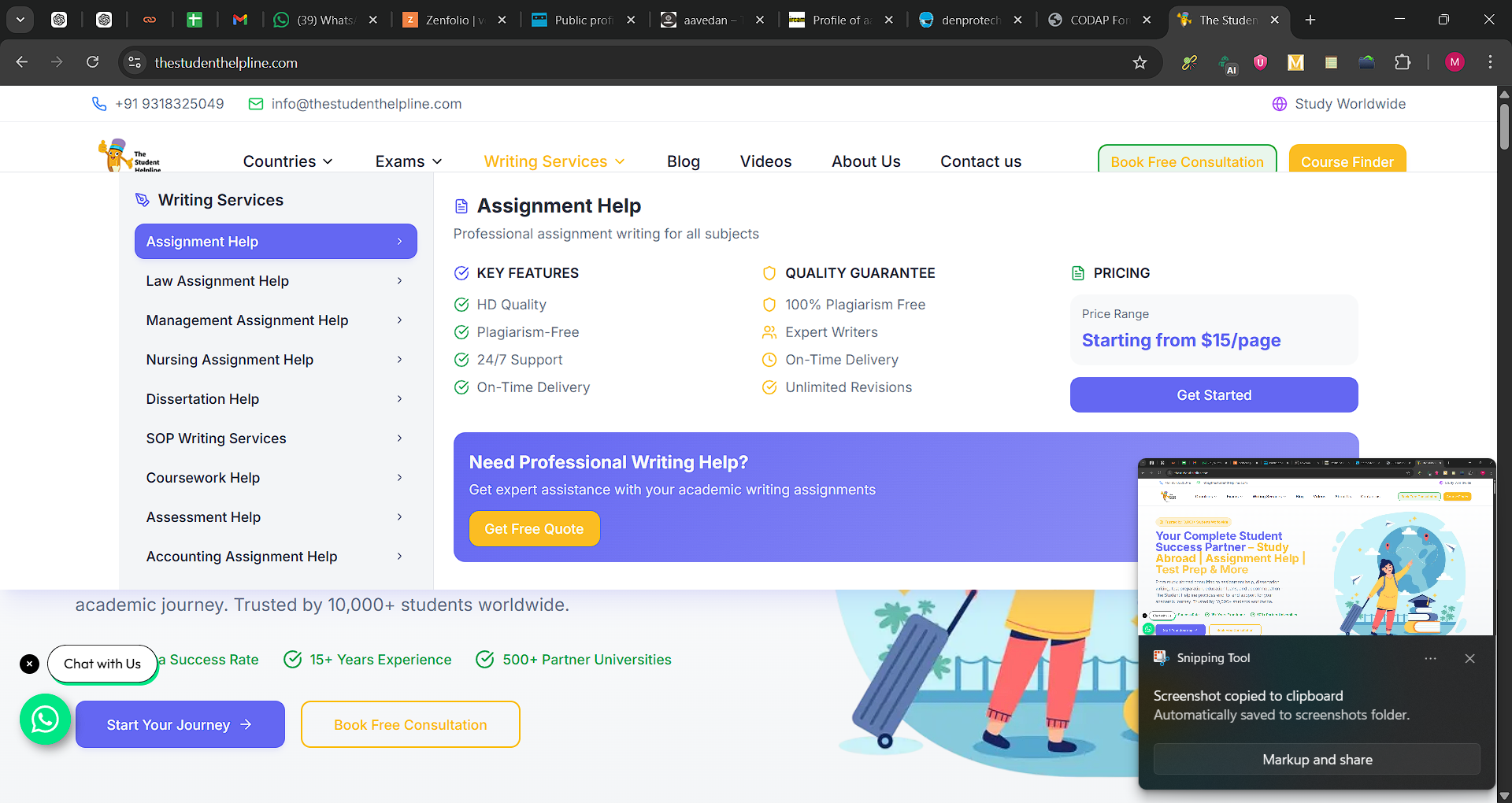This screenshot has height=803, width=1512.
Task: Click the Course Finder button
Action: pyautogui.click(x=1347, y=161)
